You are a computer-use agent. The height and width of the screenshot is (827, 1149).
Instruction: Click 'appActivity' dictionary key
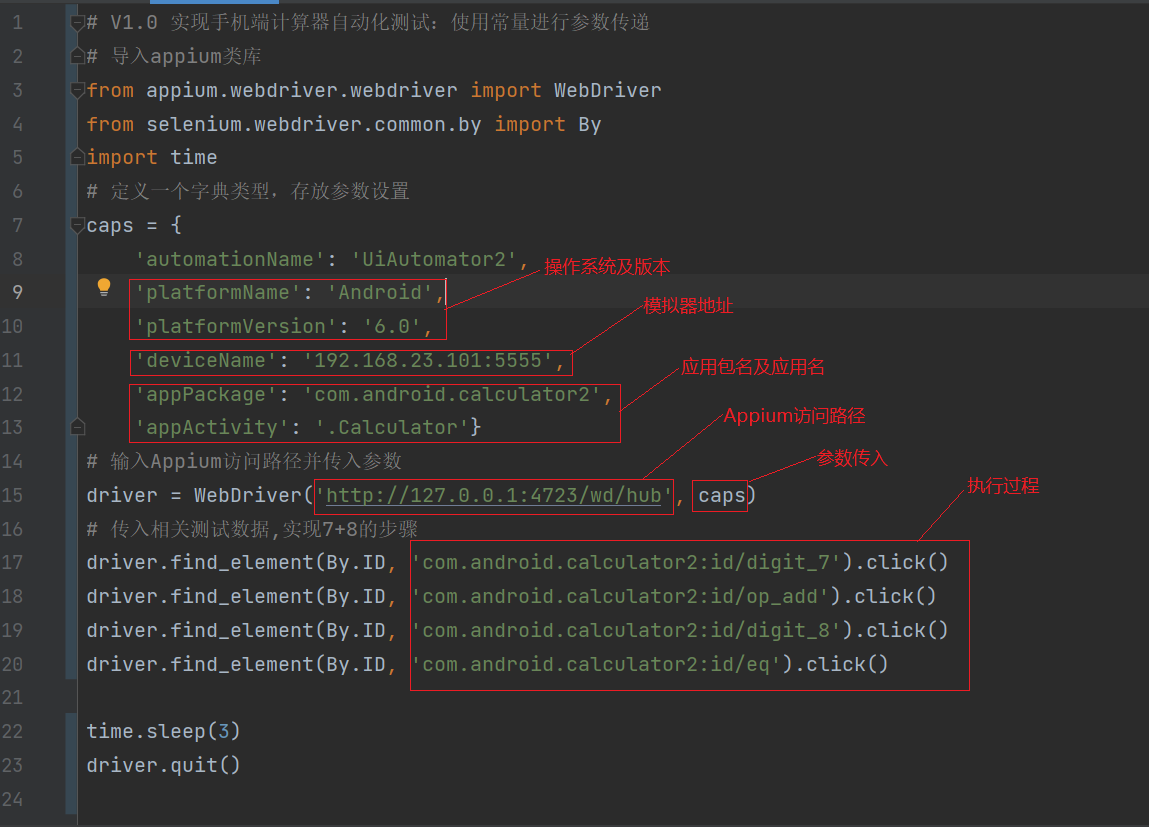click(212, 428)
